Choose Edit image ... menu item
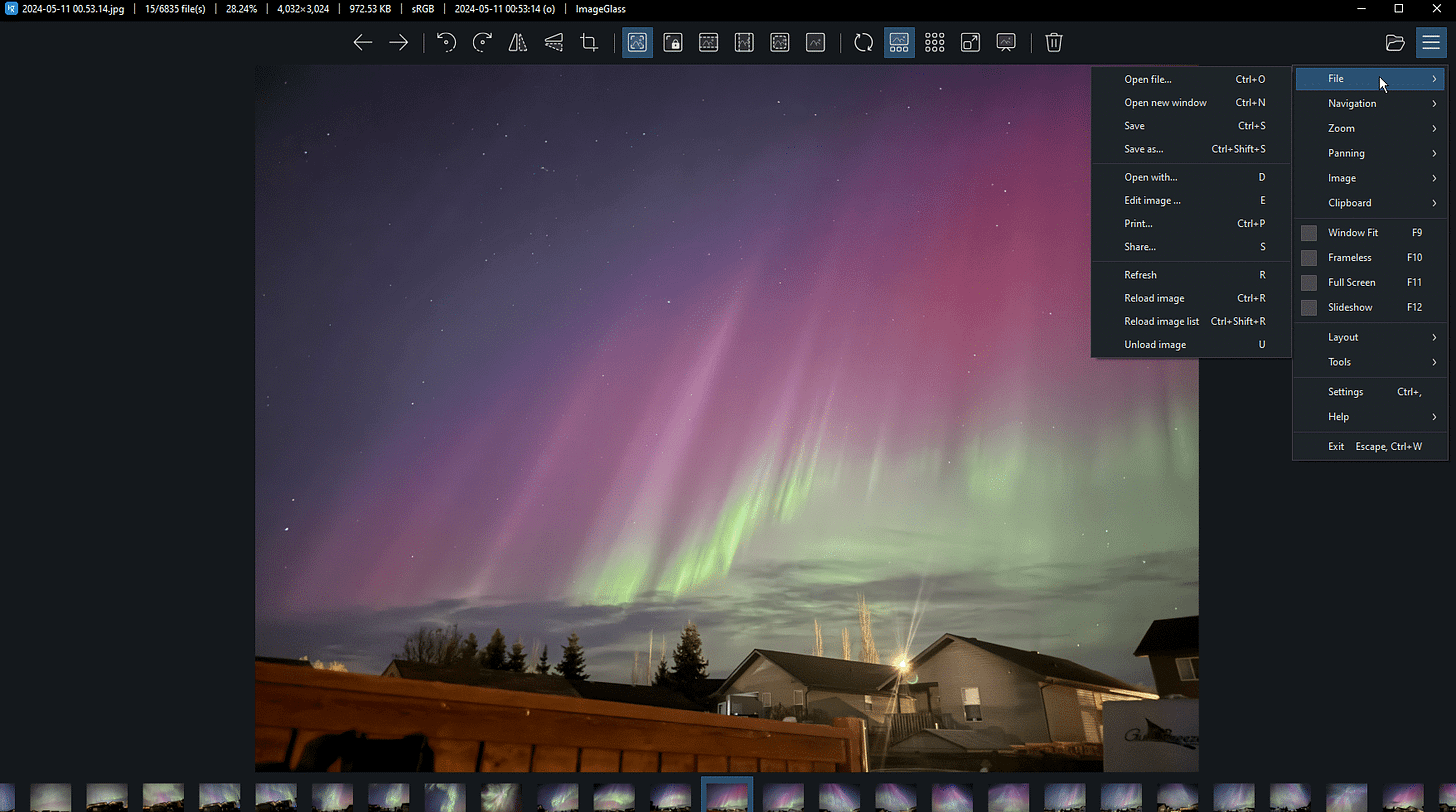1456x812 pixels. click(x=1191, y=200)
